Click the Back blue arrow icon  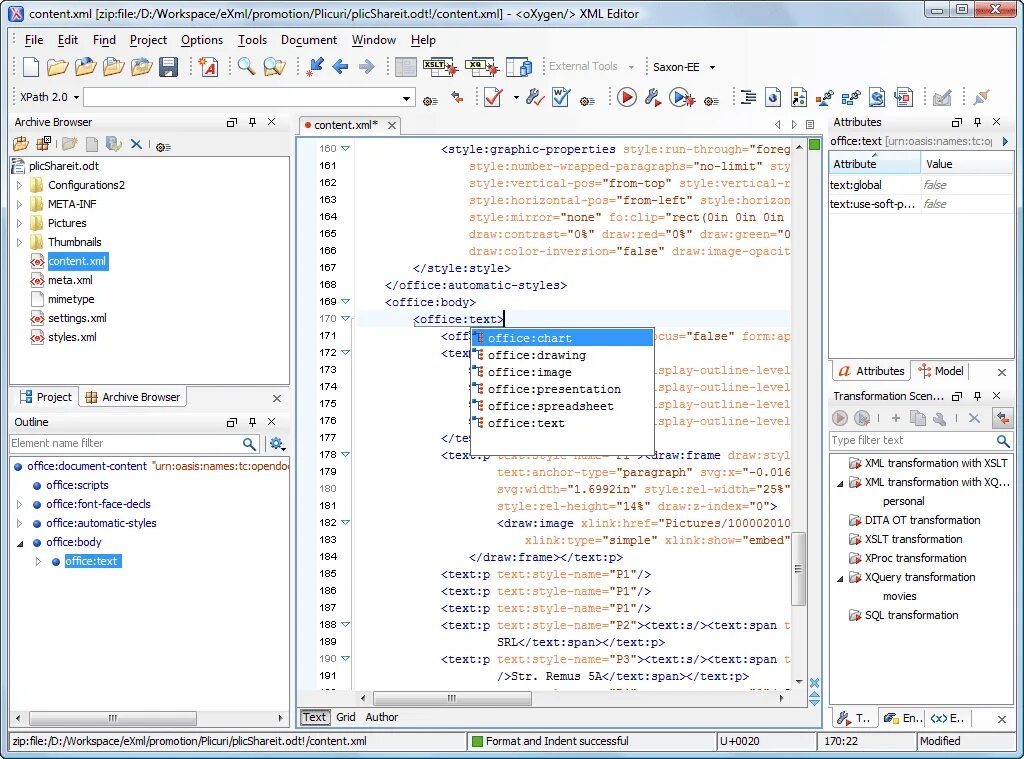(340, 67)
